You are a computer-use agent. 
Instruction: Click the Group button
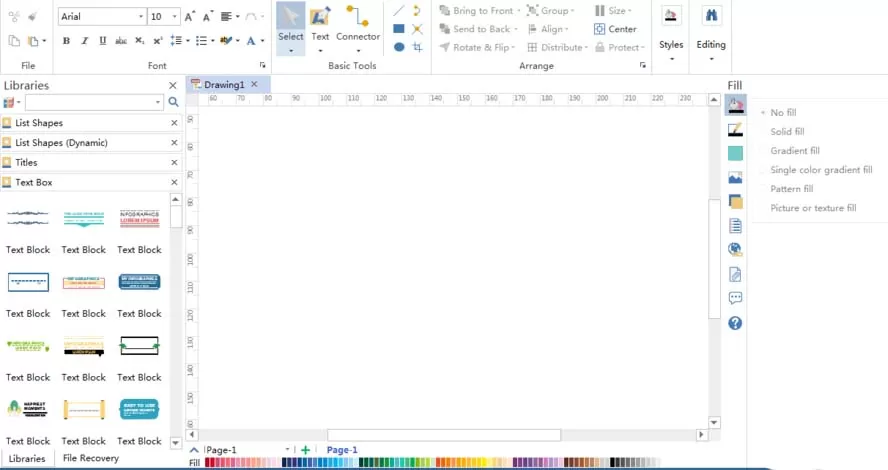[x=550, y=11]
